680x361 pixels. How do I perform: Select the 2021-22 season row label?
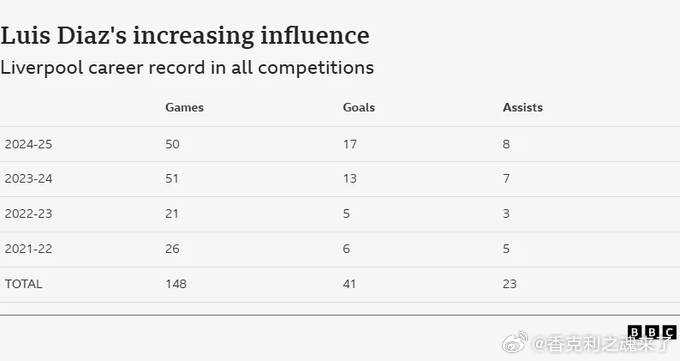pos(29,249)
